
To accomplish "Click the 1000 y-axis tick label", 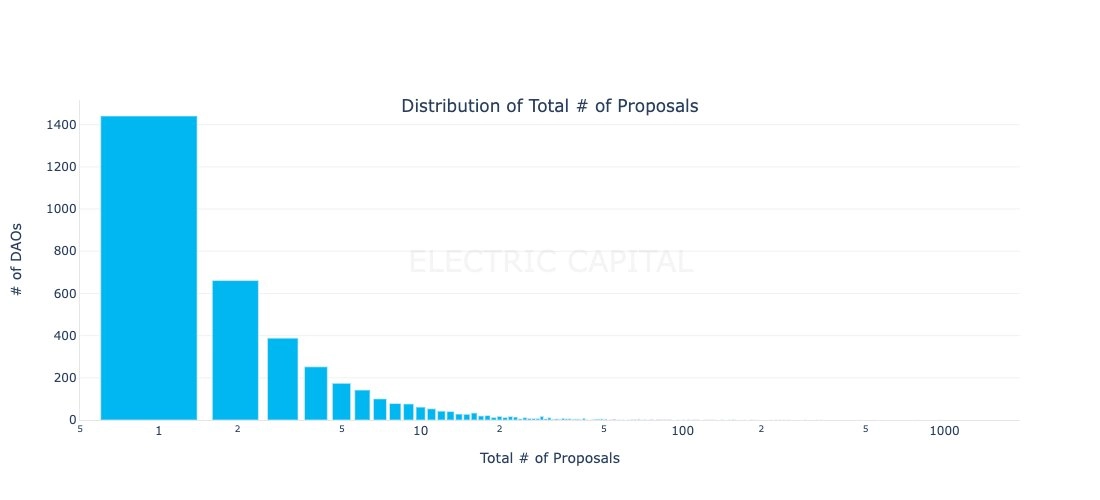I will coord(59,209).
